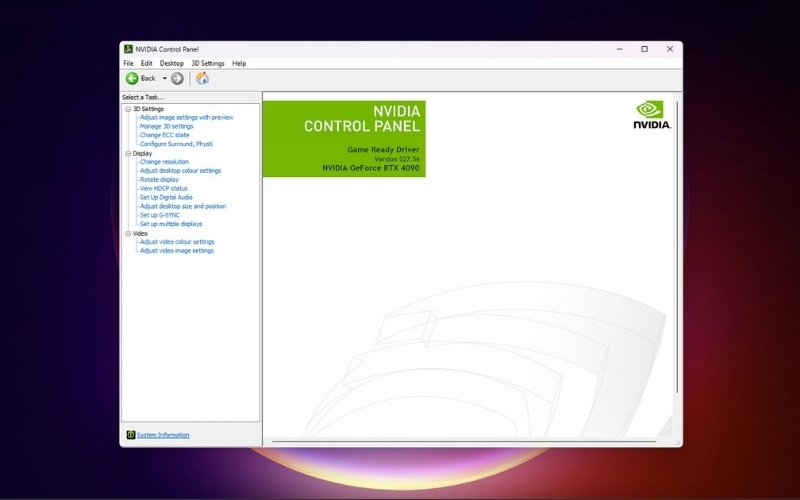The width and height of the screenshot is (800, 500).
Task: Open the Desktop menu
Action: (x=171, y=63)
